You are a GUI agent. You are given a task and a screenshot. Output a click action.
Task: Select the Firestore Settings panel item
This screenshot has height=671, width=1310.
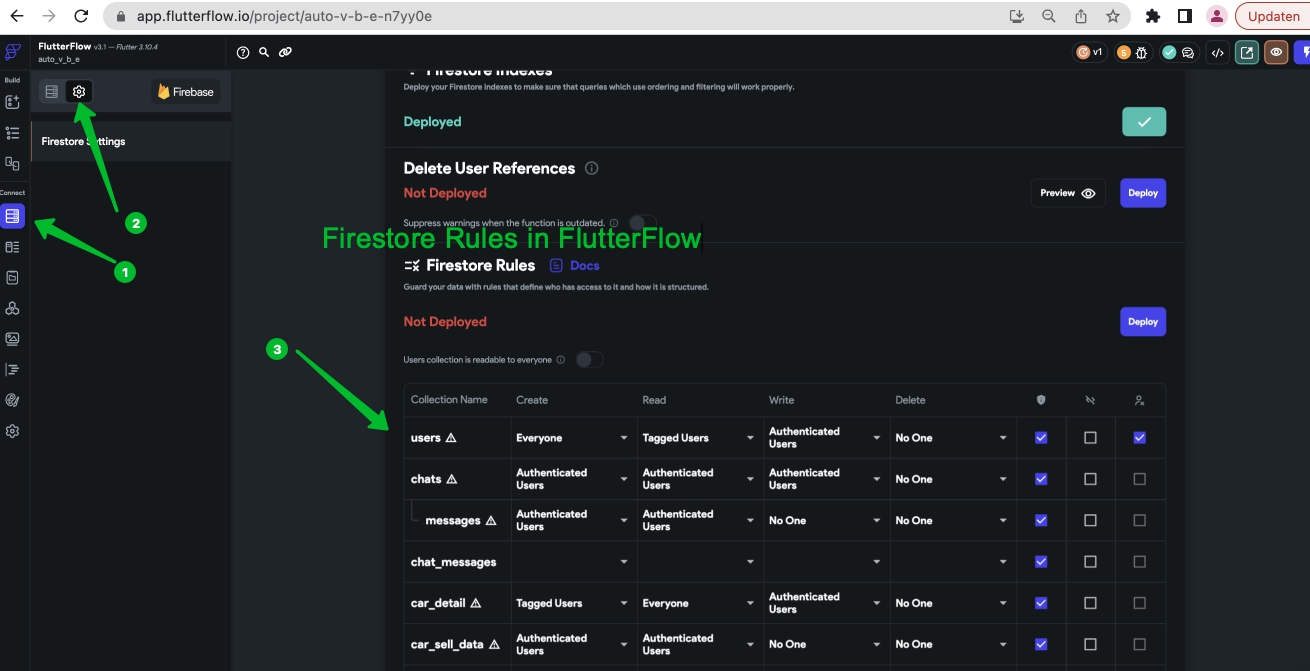131,141
